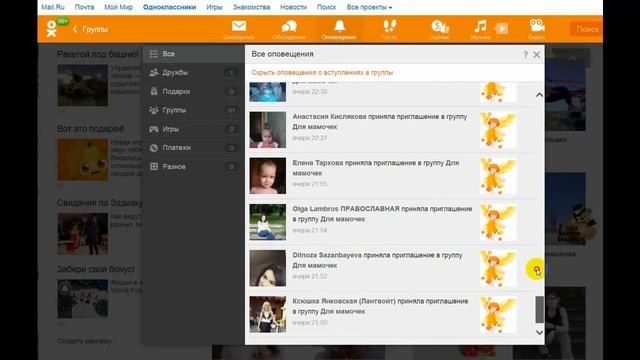The height and width of the screenshot is (360, 640).
Task: Open Olga Lambros avatar photo
Action: pyautogui.click(x=268, y=222)
